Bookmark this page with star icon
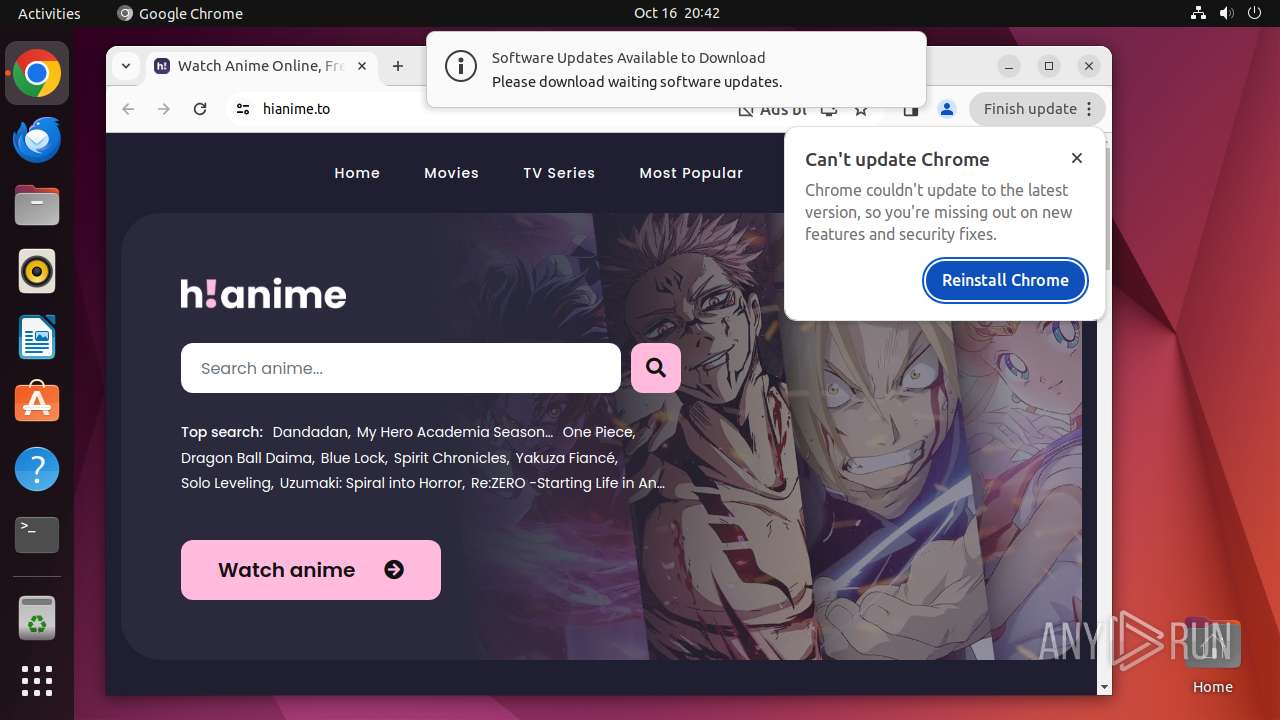The height and width of the screenshot is (720, 1280). point(861,109)
